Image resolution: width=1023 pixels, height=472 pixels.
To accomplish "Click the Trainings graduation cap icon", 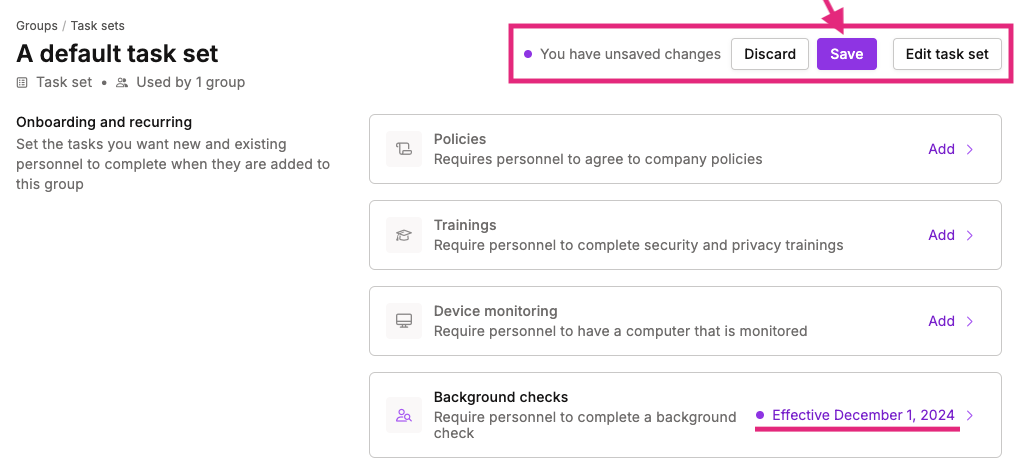I will (404, 236).
